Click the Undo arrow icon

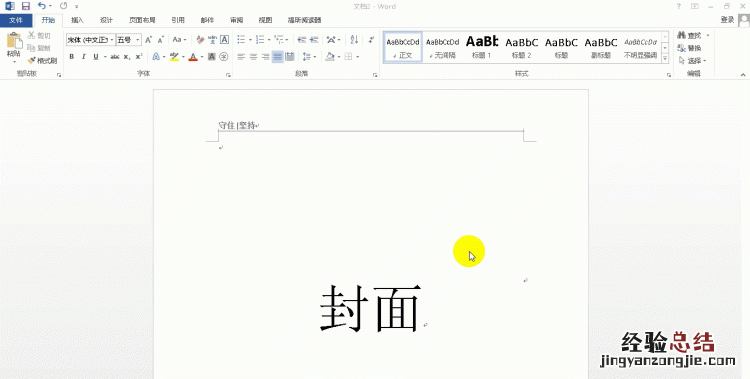pyautogui.click(x=42, y=6)
